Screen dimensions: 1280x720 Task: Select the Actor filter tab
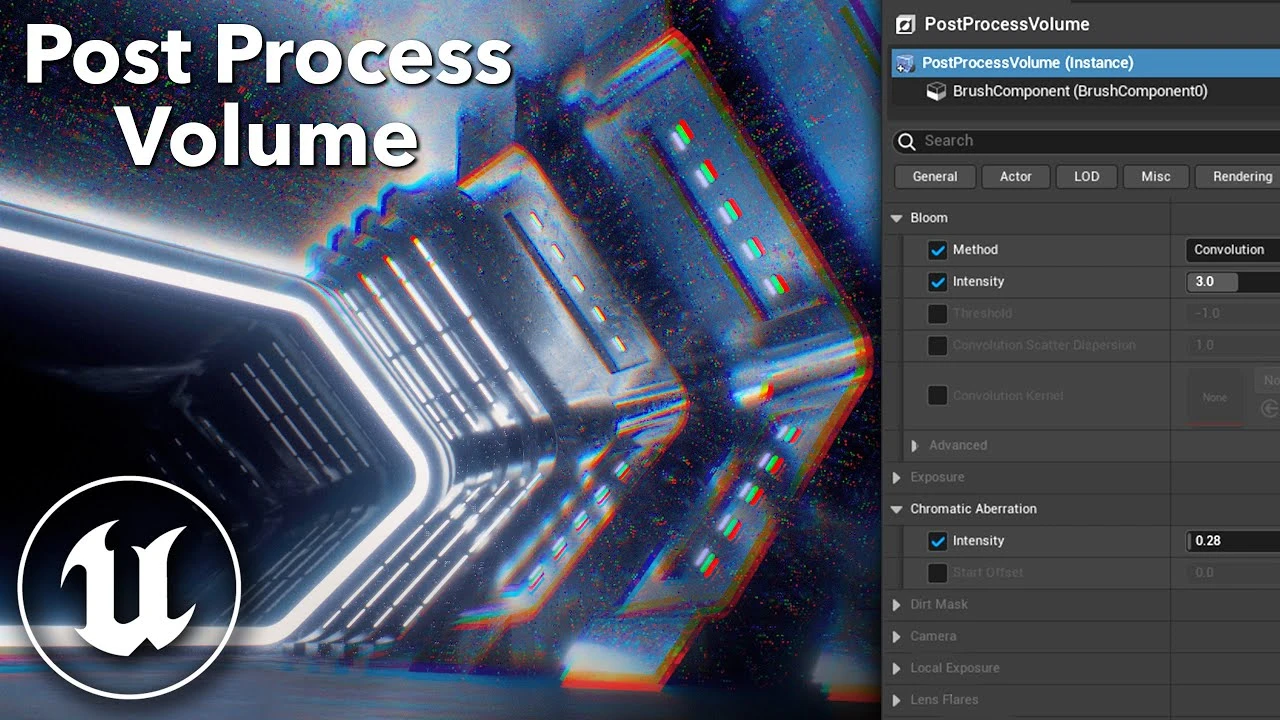[1016, 177]
